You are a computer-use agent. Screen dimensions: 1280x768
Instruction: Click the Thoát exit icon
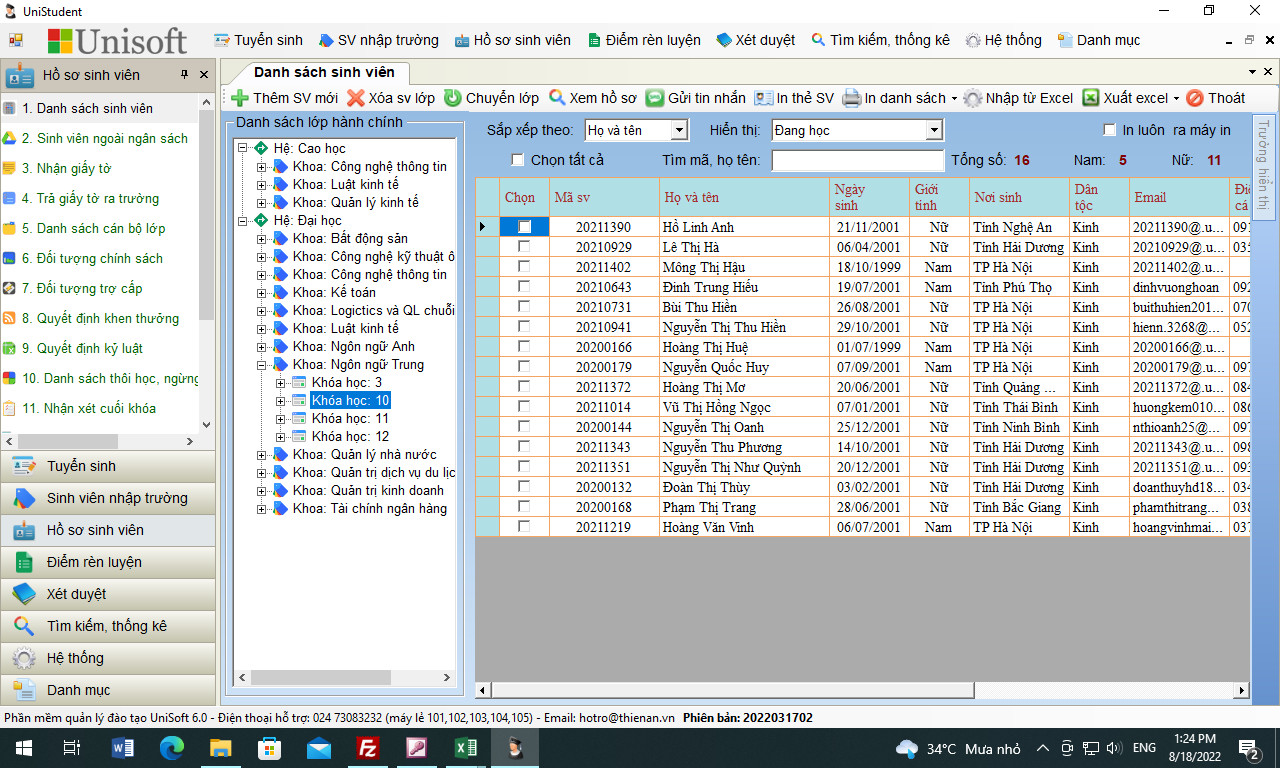(x=1195, y=98)
